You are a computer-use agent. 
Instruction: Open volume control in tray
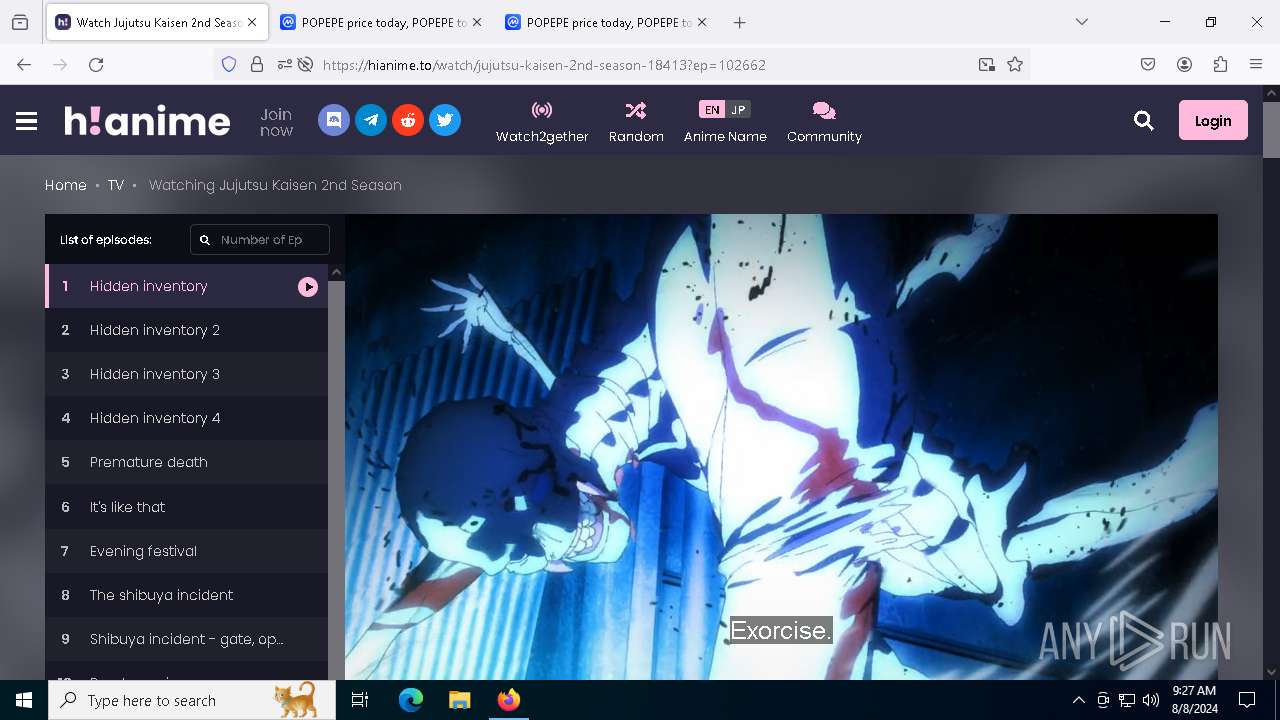1151,700
